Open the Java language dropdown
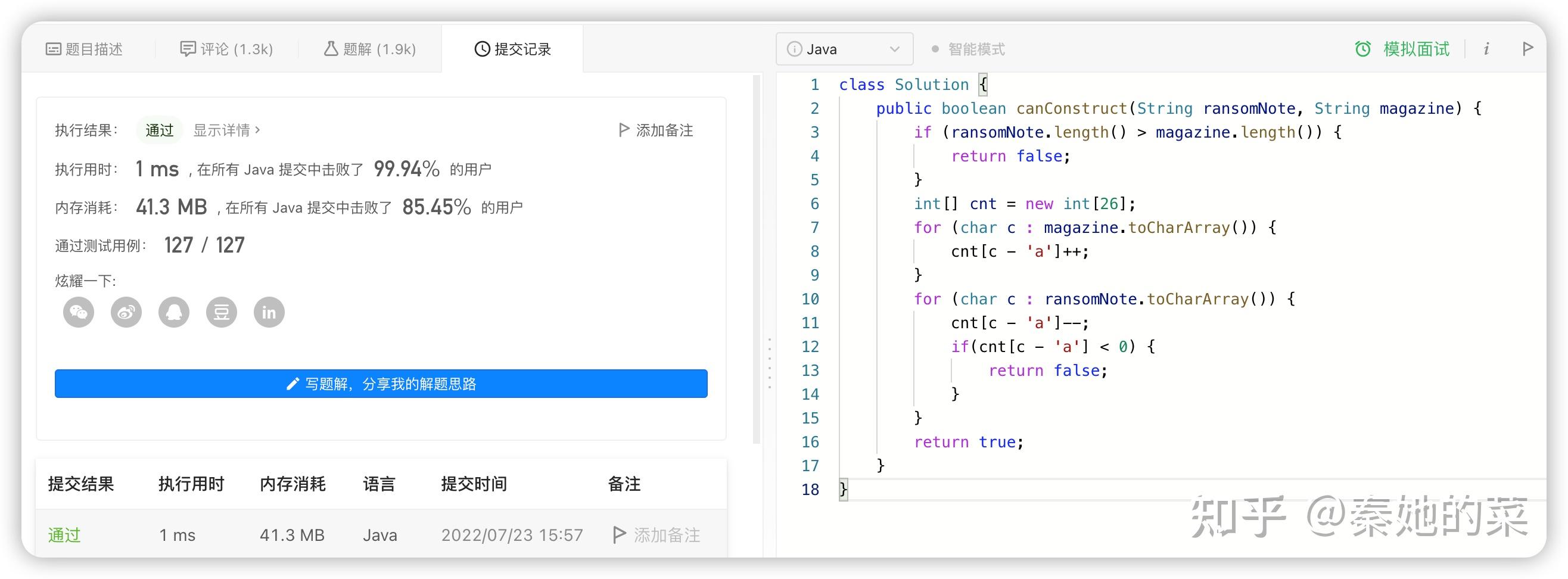1568x579 pixels. pyautogui.click(x=845, y=49)
